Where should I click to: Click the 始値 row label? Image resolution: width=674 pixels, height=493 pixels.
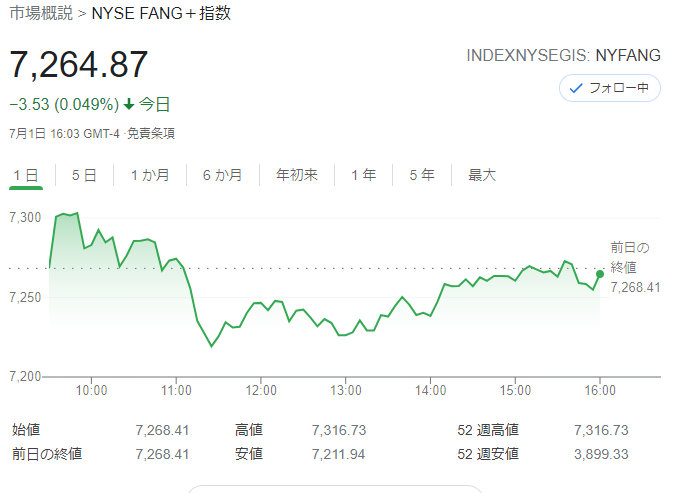(x=26, y=430)
